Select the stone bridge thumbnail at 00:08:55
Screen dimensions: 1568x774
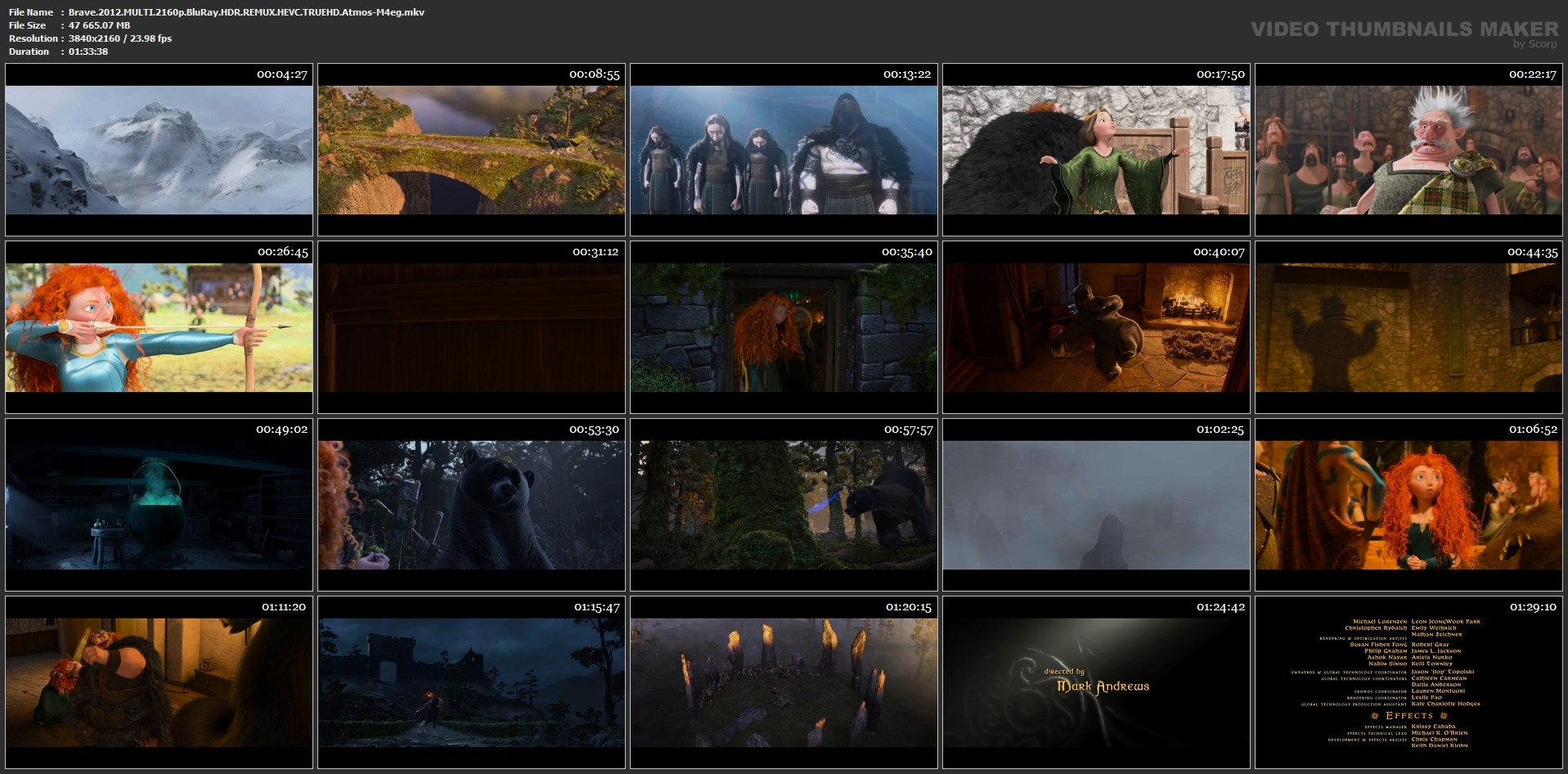tap(471, 151)
